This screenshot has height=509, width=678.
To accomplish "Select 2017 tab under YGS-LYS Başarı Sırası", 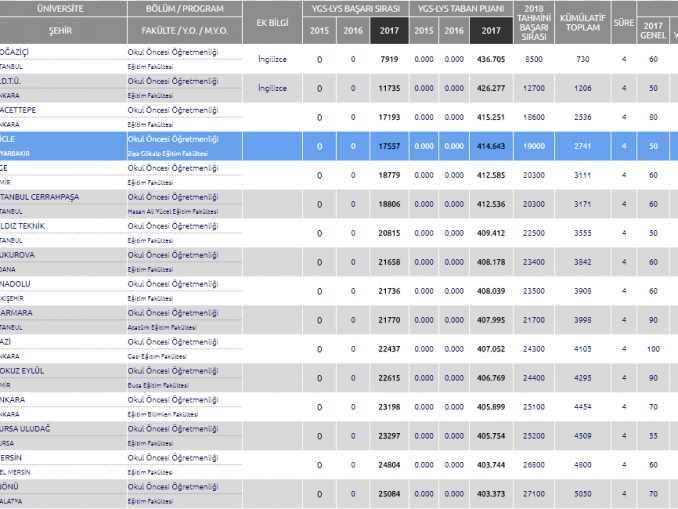I will pyautogui.click(x=387, y=31).
